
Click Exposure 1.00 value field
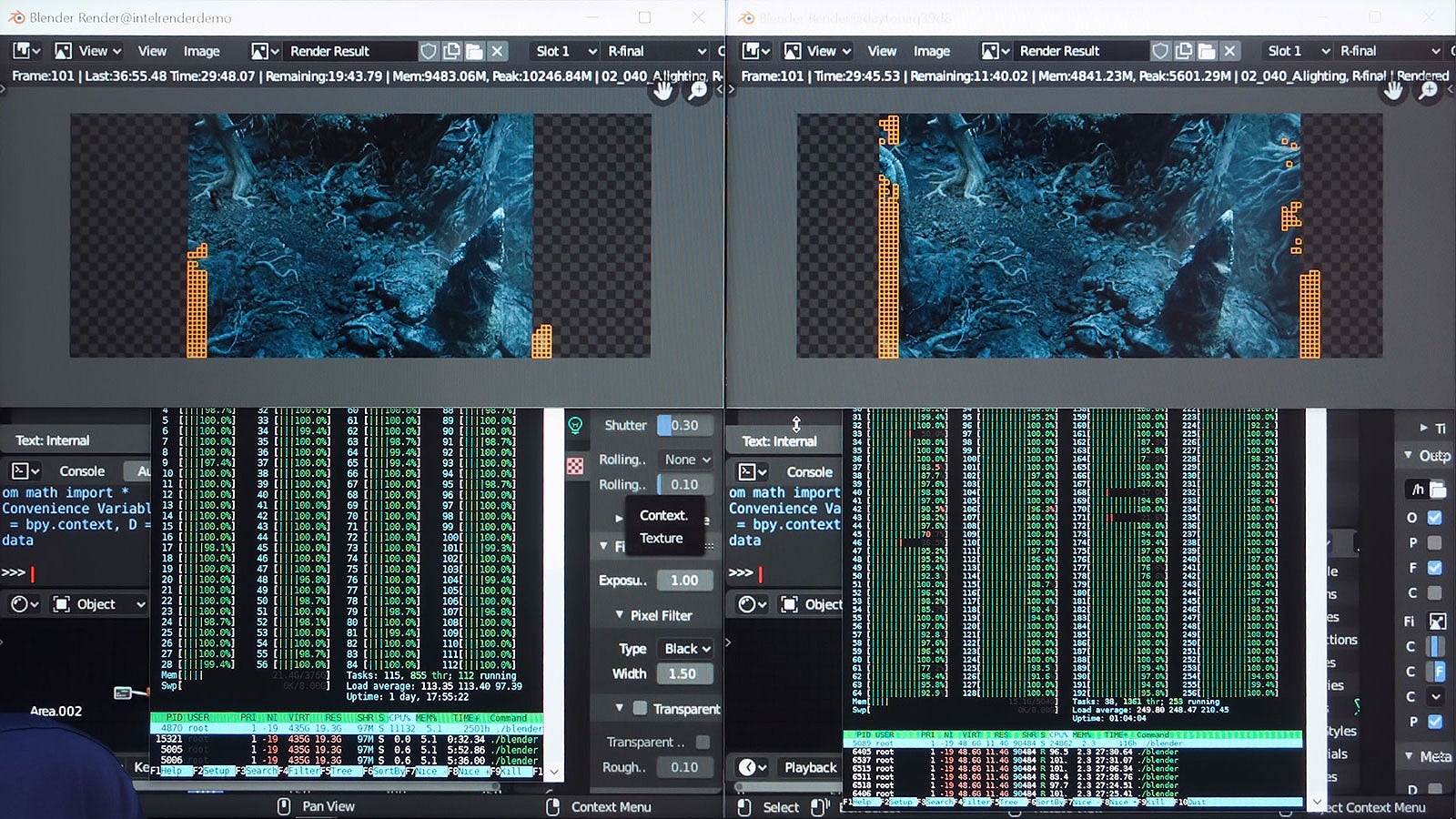[x=685, y=580]
